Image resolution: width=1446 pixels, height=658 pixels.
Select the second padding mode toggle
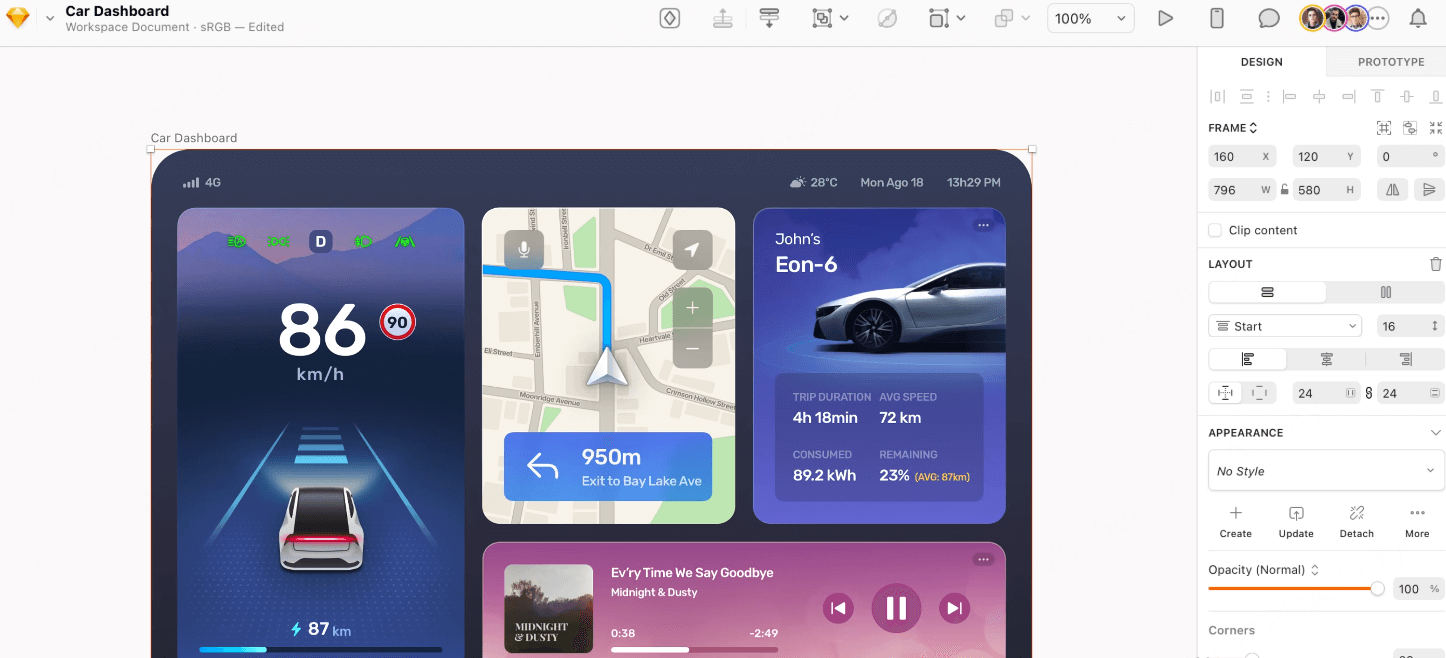(x=1259, y=393)
